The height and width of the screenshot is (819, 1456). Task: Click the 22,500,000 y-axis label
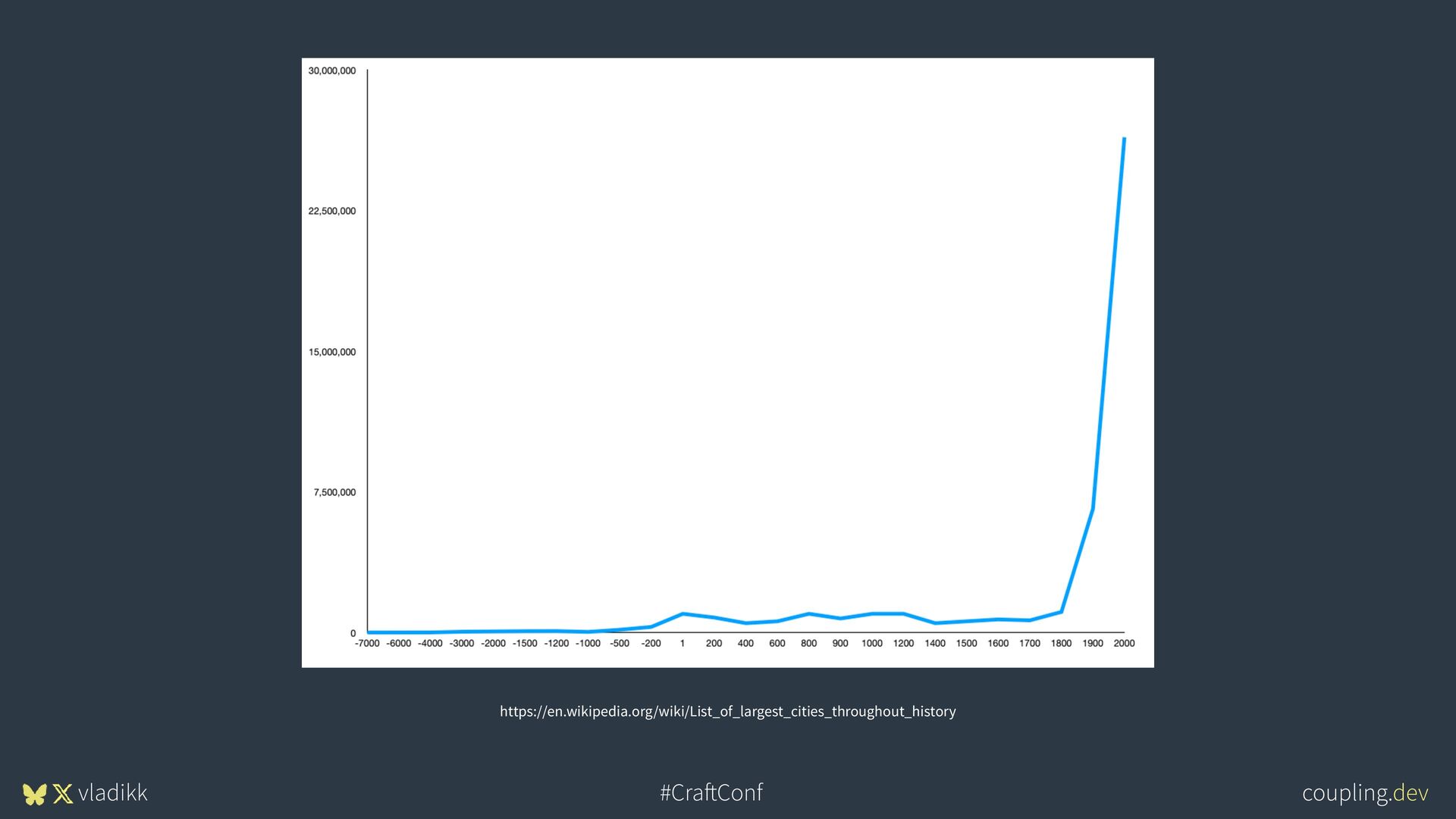click(x=331, y=211)
